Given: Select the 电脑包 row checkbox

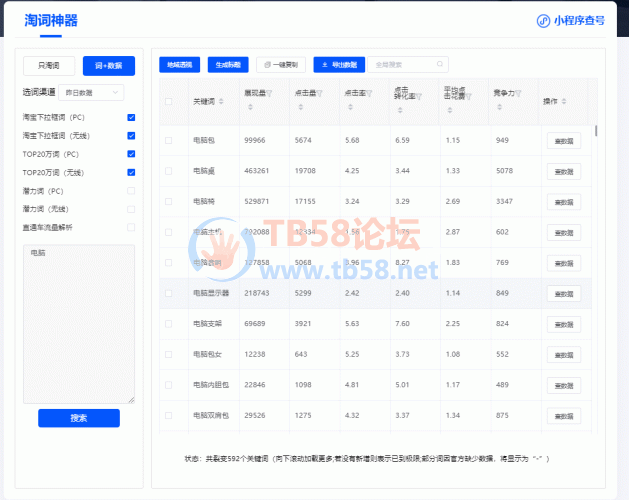Looking at the screenshot, I should [168, 140].
